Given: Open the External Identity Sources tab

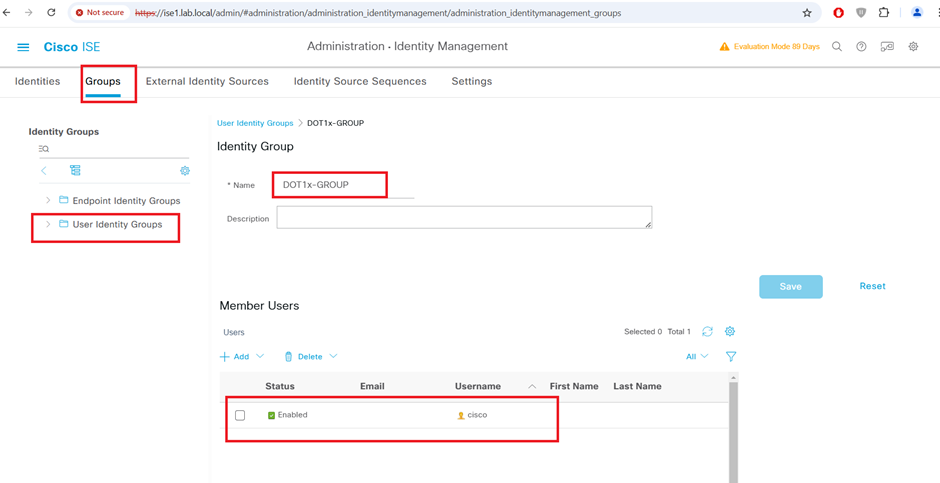Looking at the screenshot, I should click(207, 82).
